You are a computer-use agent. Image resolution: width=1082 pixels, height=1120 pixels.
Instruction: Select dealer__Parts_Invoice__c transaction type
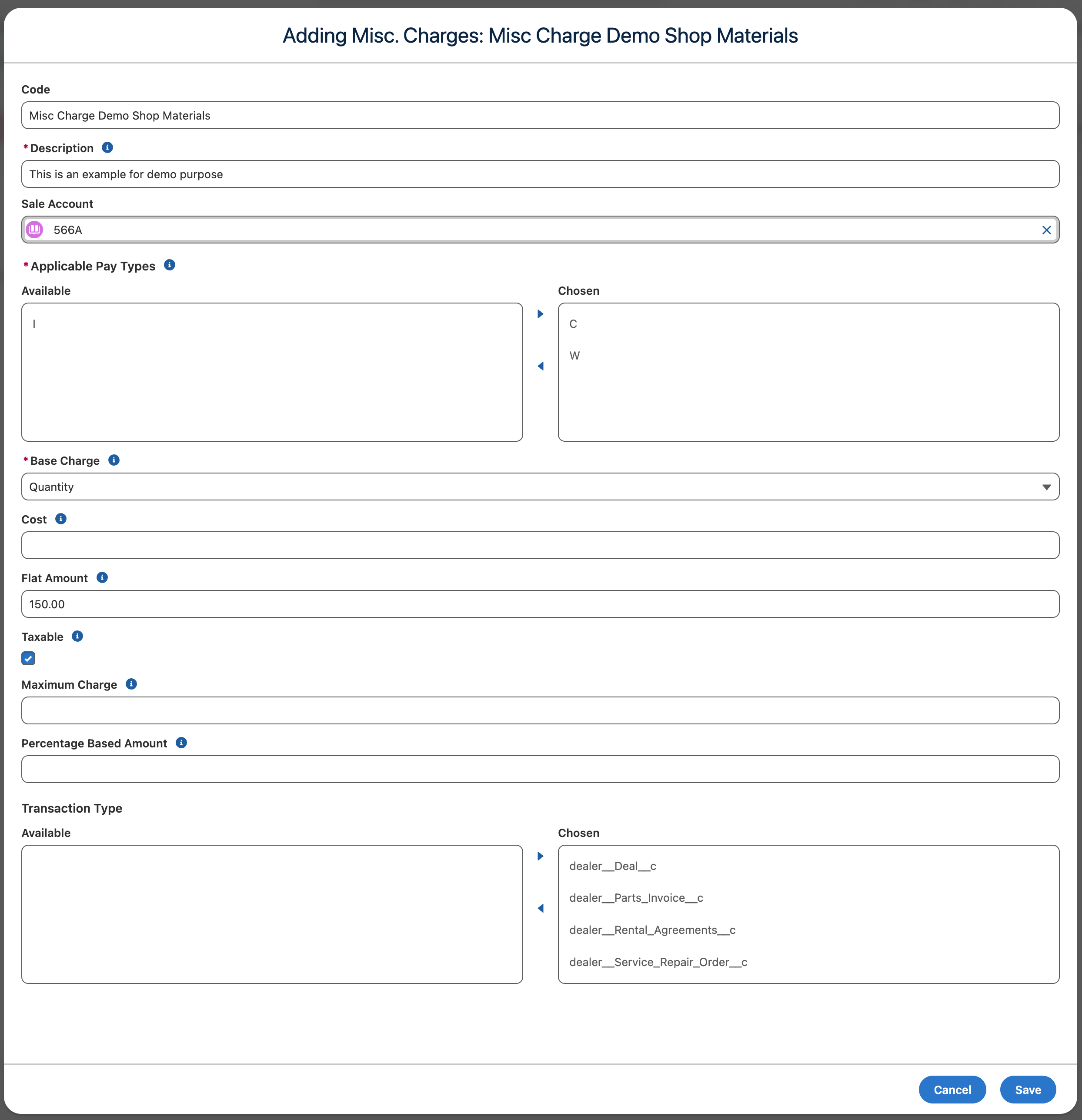coord(808,898)
